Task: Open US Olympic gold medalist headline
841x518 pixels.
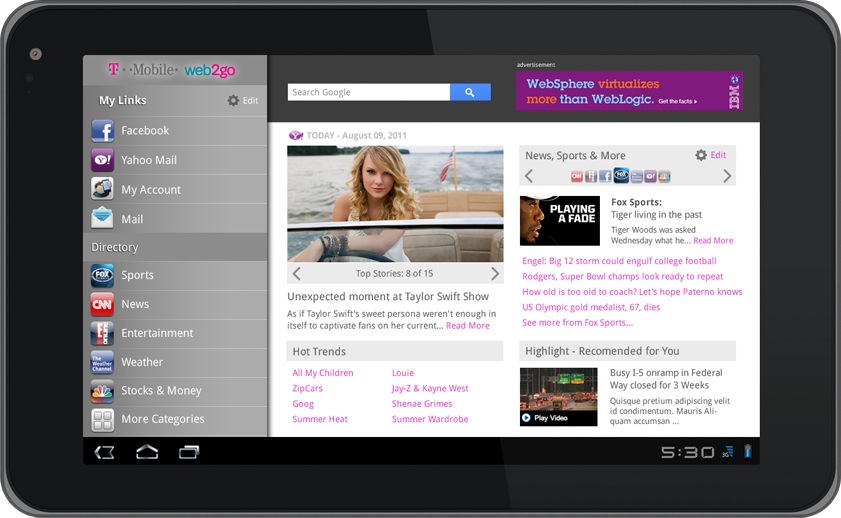Action: click(591, 307)
